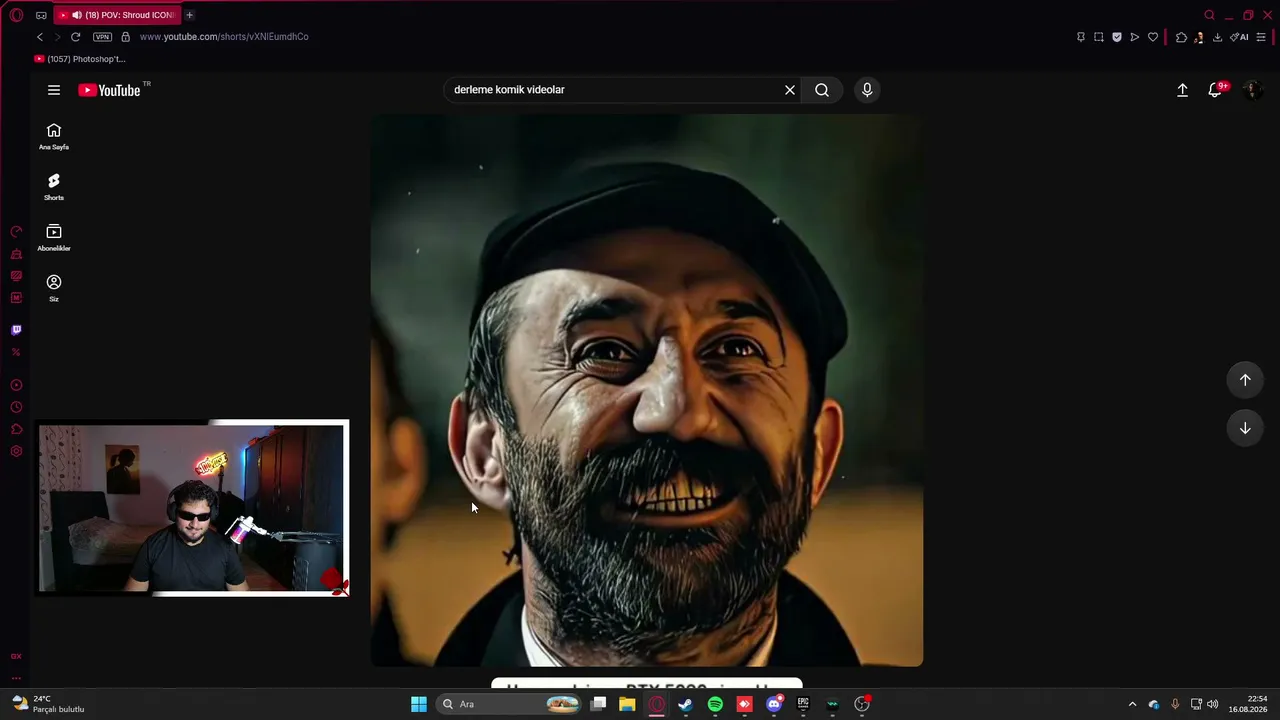The height and width of the screenshot is (720, 1280).
Task: Open the browser profile avatar in toolbar
Action: coord(1199,37)
